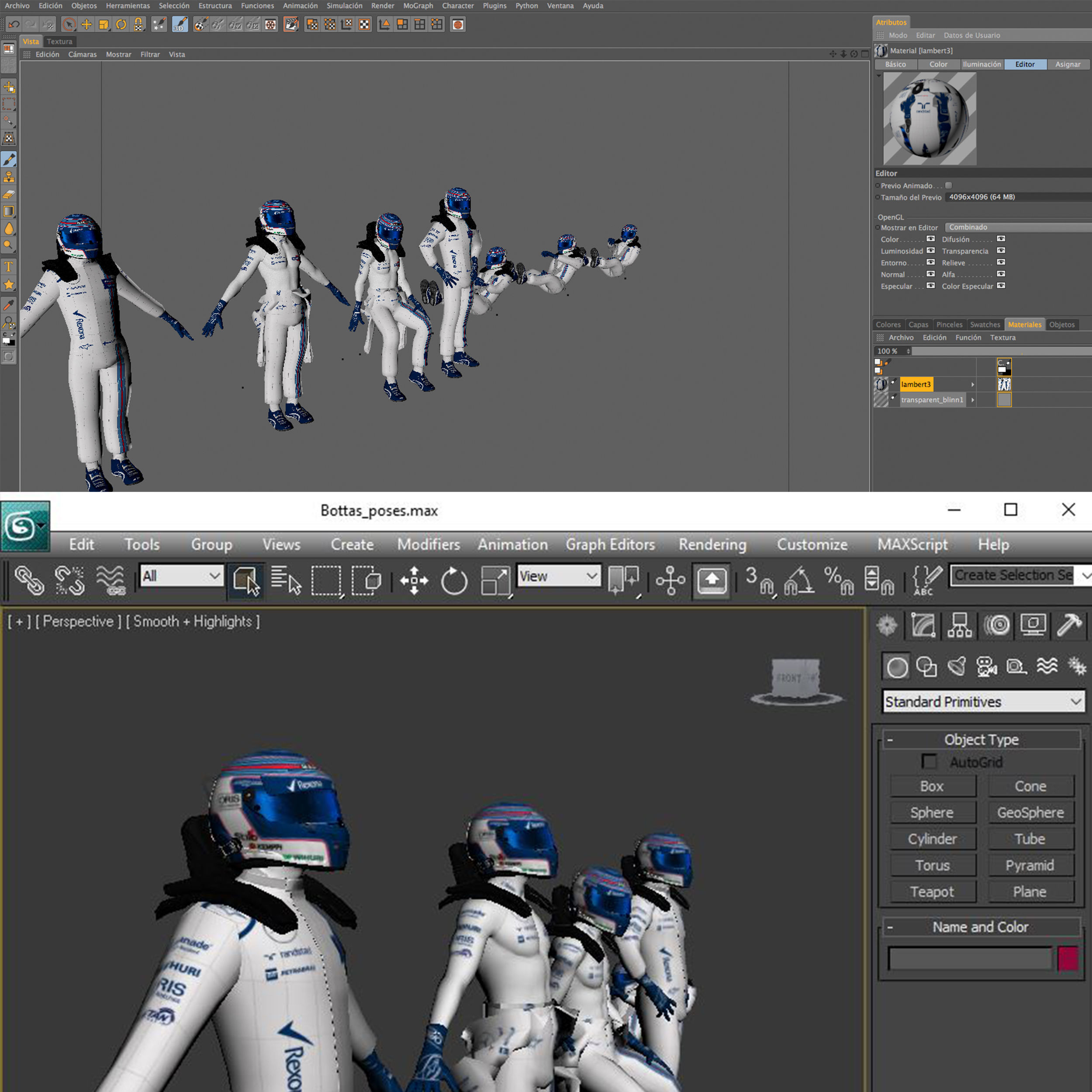Select the Rotate tool in 3ds Max toolbar
The image size is (1092, 1092).
click(x=454, y=580)
